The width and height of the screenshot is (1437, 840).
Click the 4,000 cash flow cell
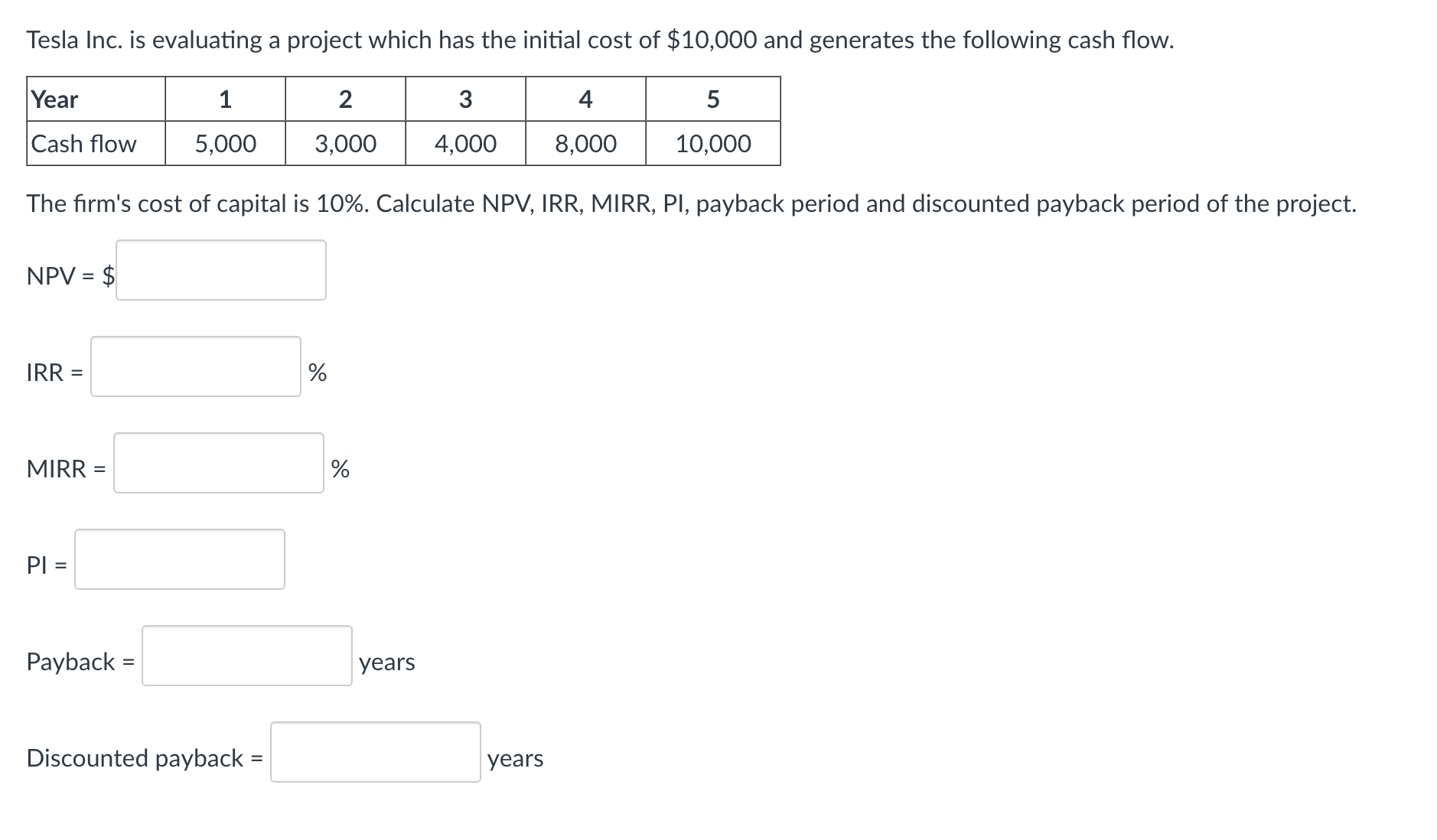(x=464, y=143)
